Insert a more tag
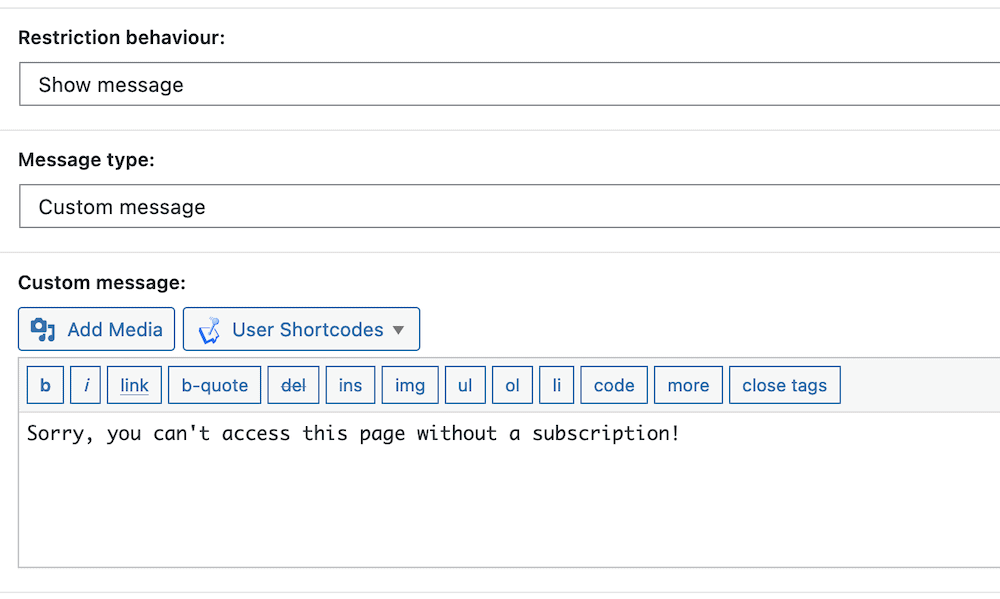Image resolution: width=1000 pixels, height=599 pixels. (688, 385)
